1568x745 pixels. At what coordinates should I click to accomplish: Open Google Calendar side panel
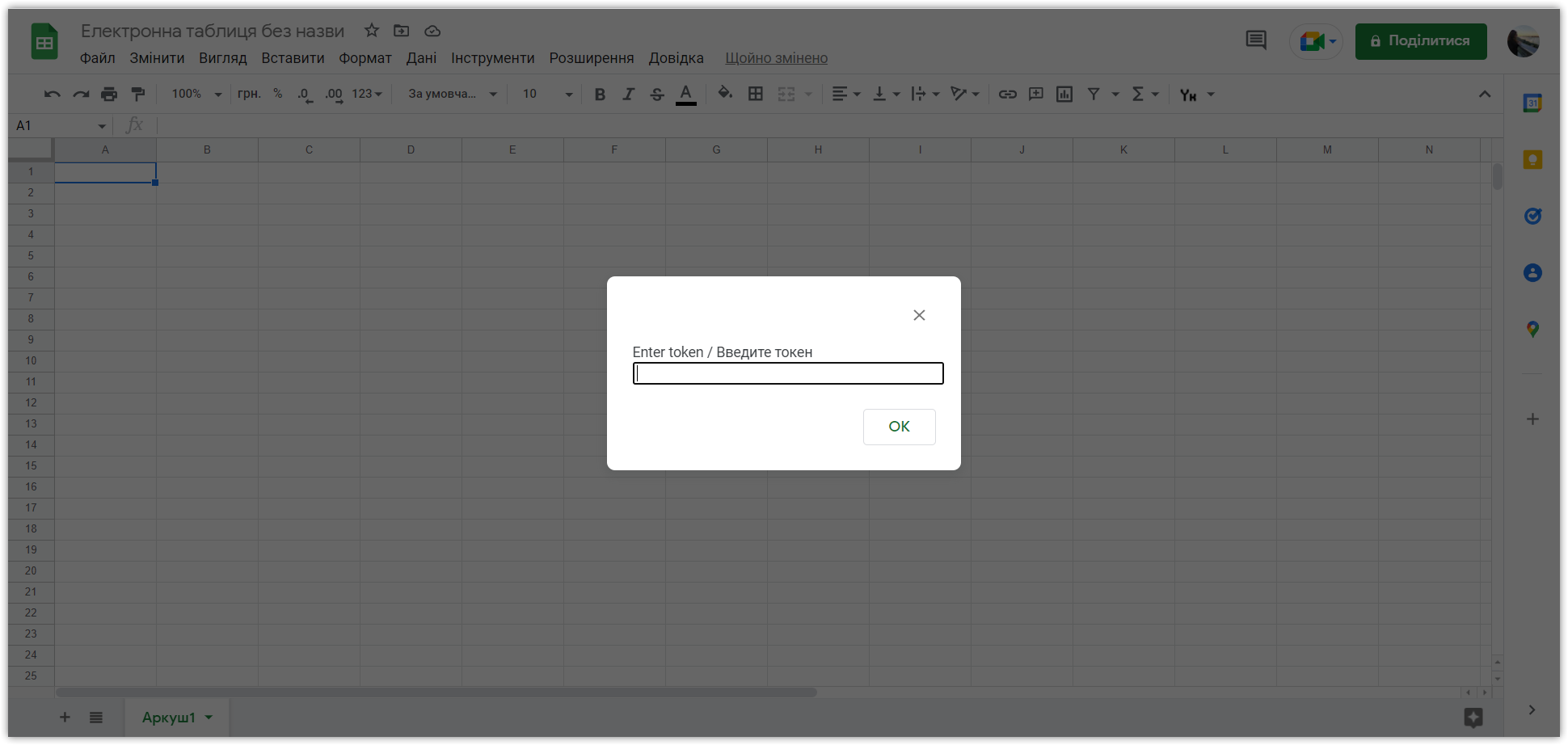coord(1532,103)
